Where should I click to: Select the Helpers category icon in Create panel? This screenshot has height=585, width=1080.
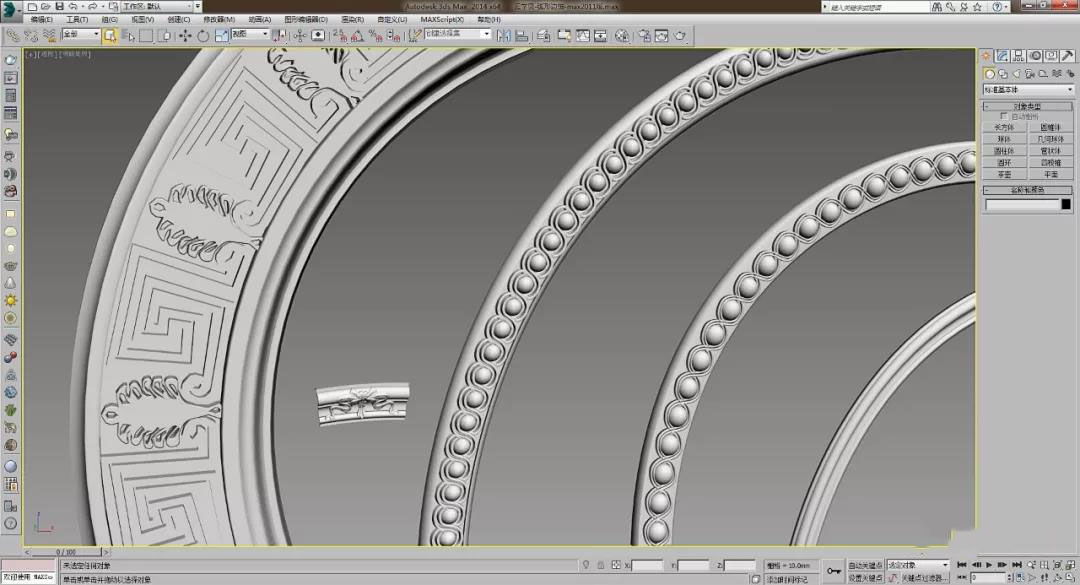pyautogui.click(x=1043, y=74)
